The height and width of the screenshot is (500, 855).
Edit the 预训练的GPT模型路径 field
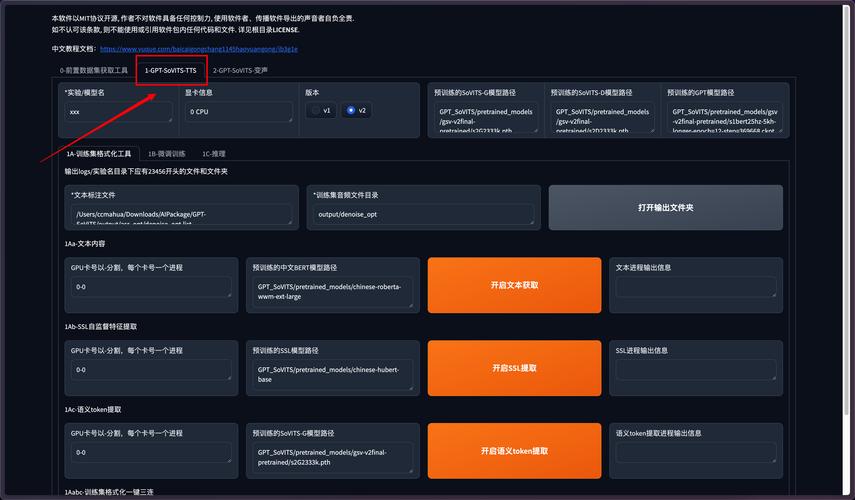(x=725, y=117)
